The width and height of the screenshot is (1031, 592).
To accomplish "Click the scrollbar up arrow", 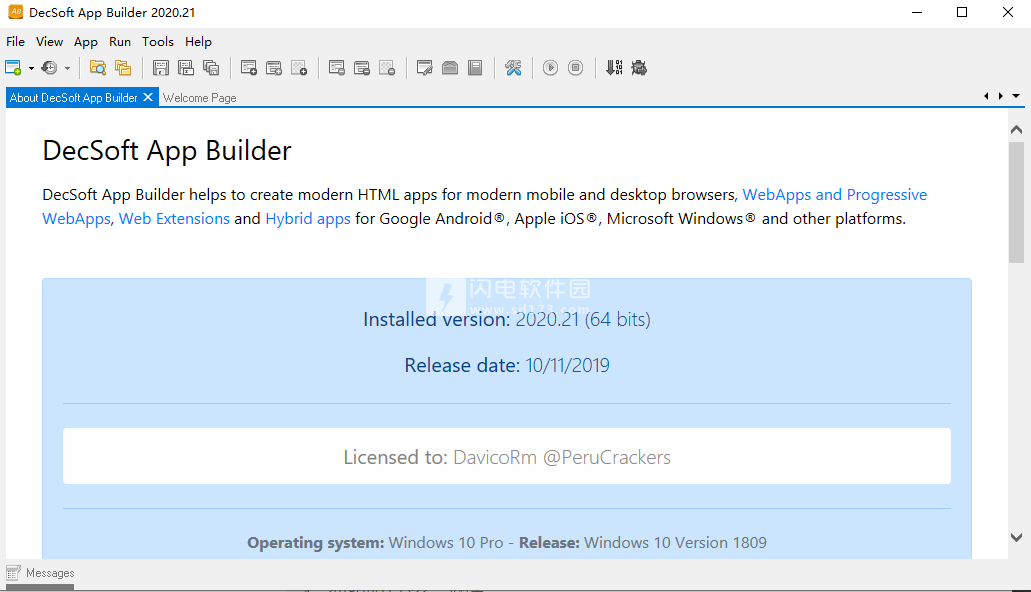I will pos(1016,130).
